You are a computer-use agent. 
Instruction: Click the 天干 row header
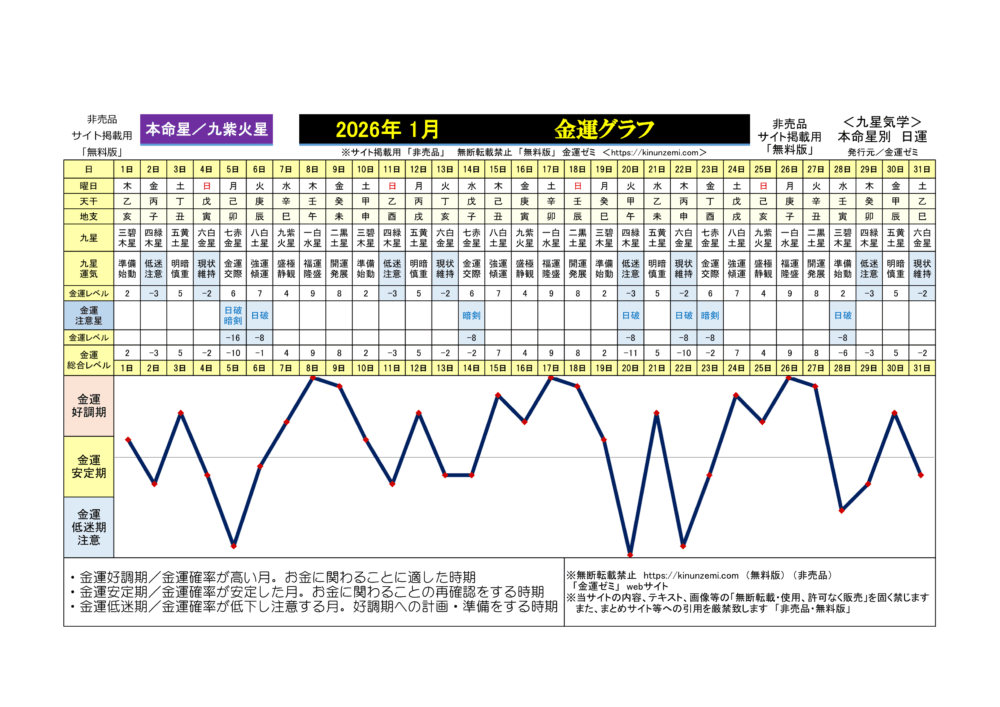[89, 201]
